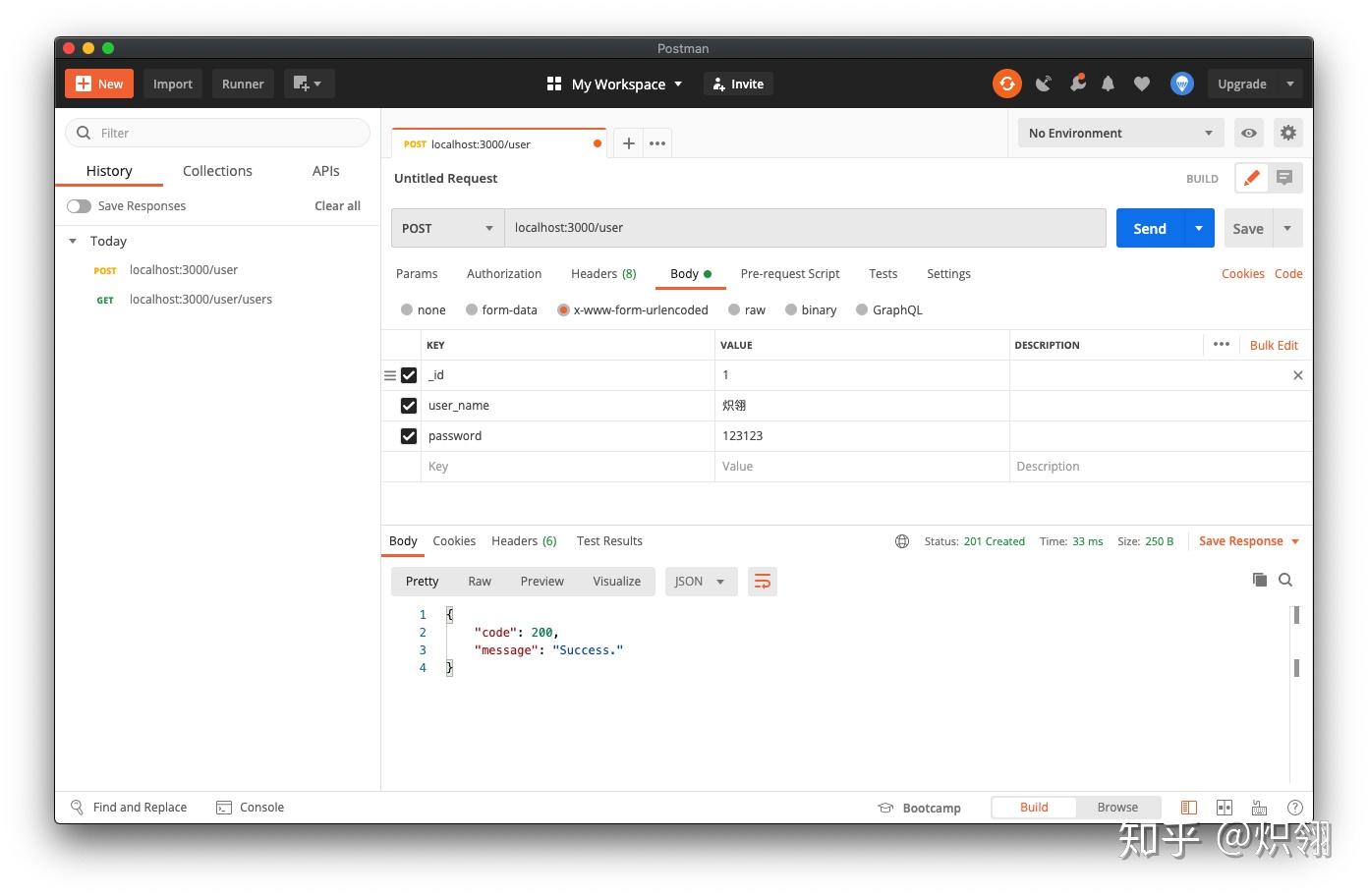Open Postman notifications bell

tap(1108, 84)
